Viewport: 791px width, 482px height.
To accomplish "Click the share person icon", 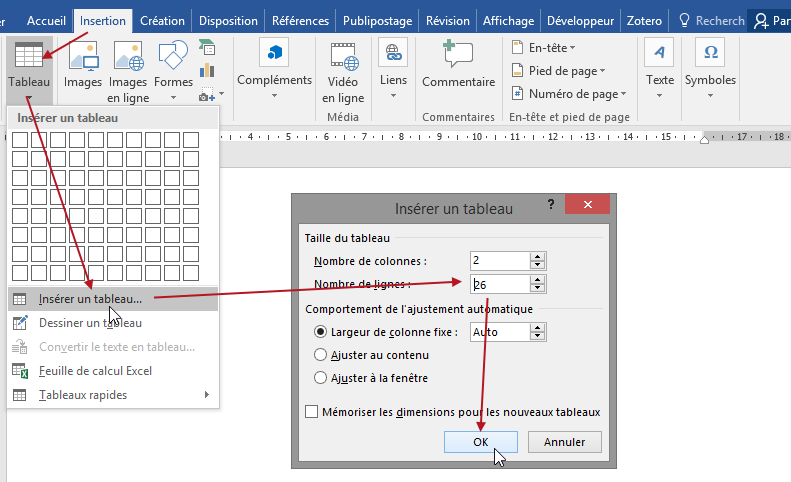I will click(761, 21).
